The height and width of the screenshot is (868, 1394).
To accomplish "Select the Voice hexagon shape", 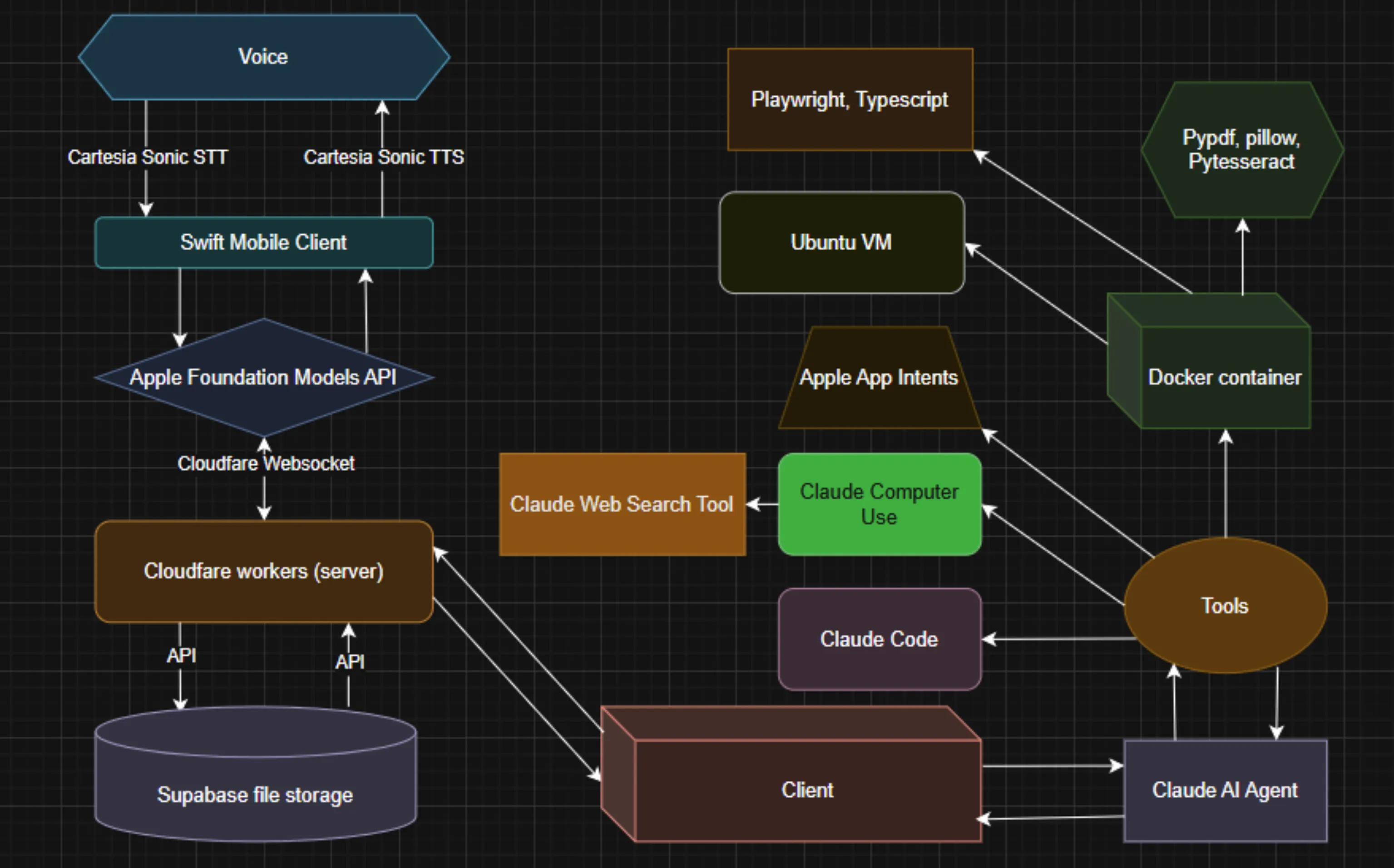I will 263,57.
